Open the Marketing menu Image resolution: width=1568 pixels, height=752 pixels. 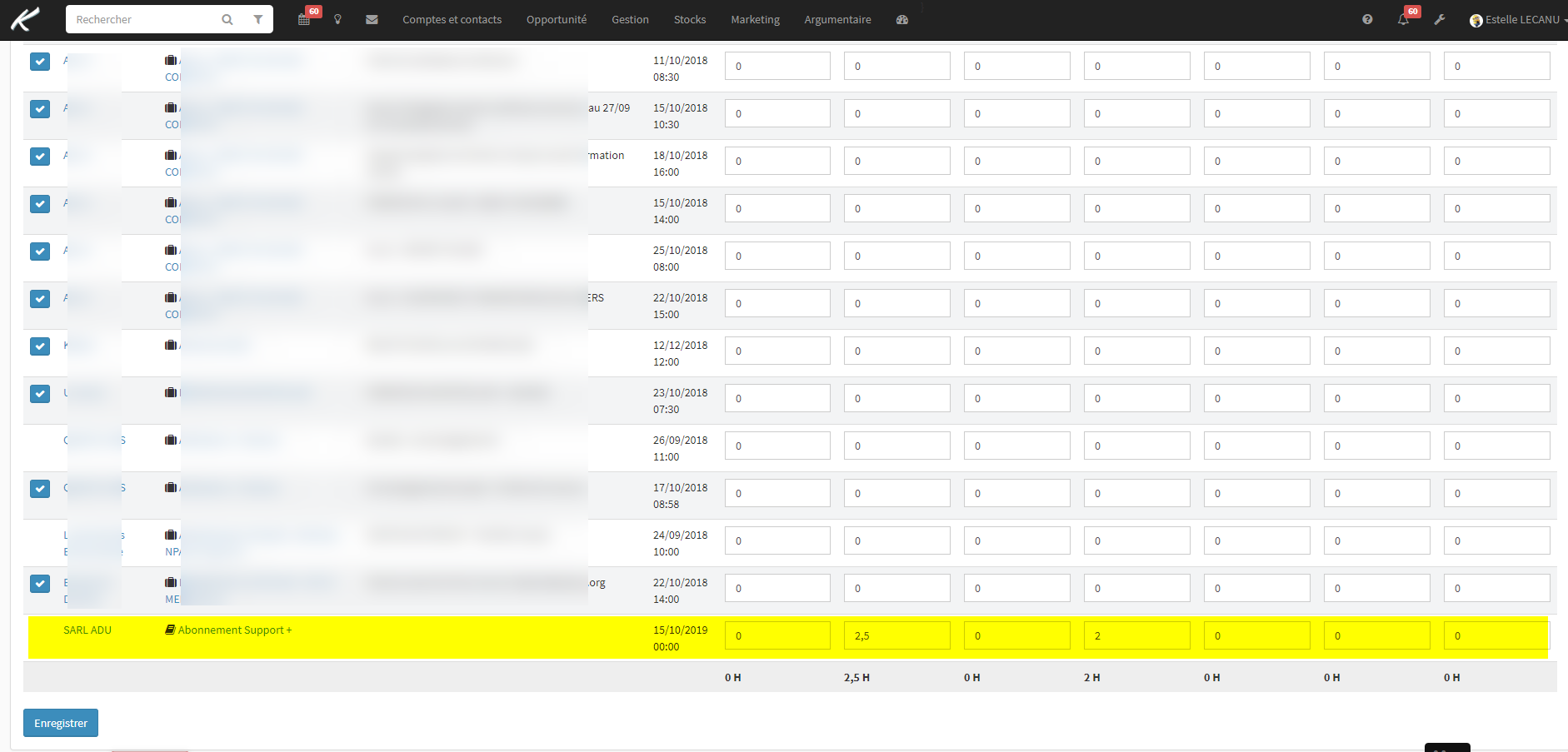coord(756,19)
